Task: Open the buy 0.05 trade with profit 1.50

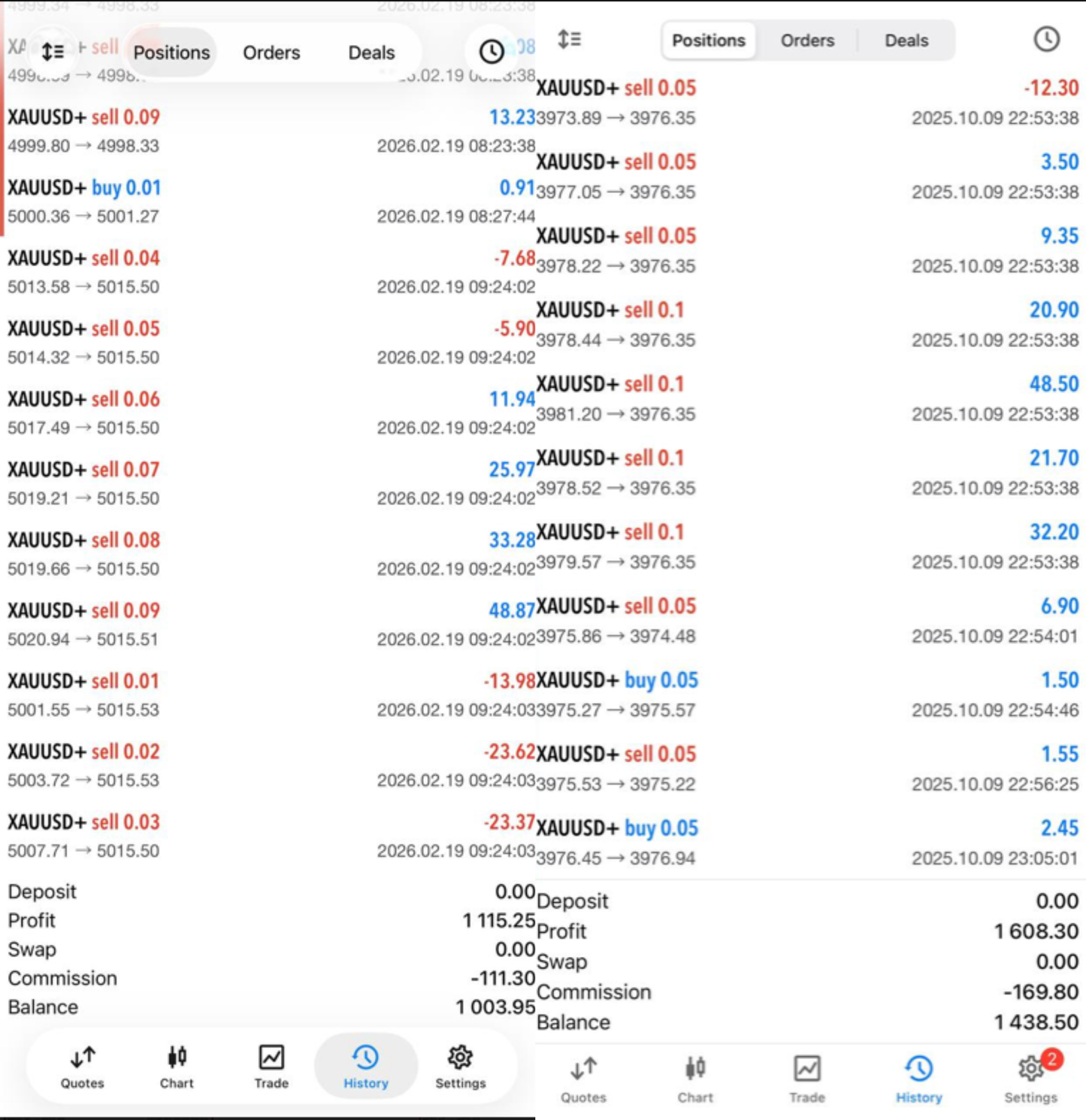Action: (808, 695)
